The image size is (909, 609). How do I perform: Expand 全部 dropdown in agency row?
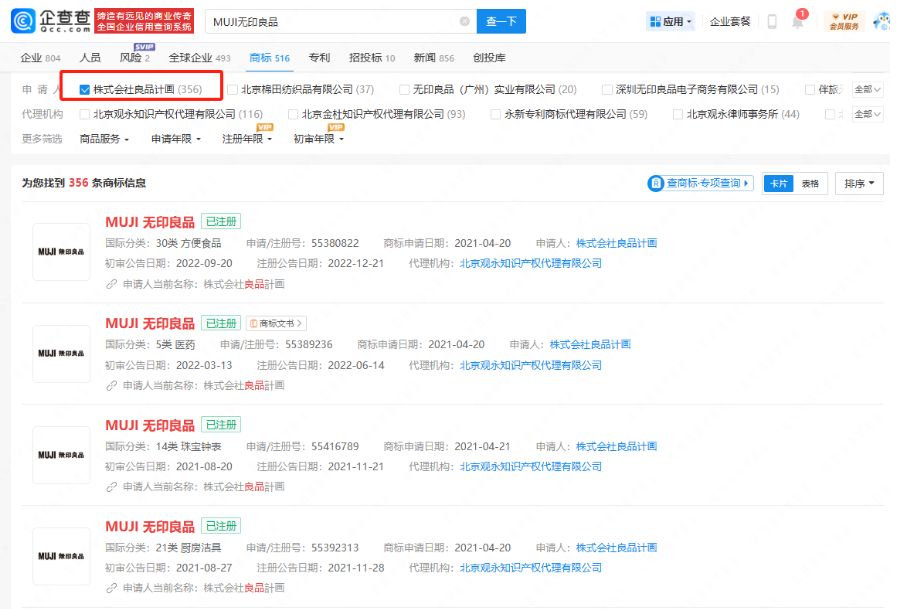(867, 114)
